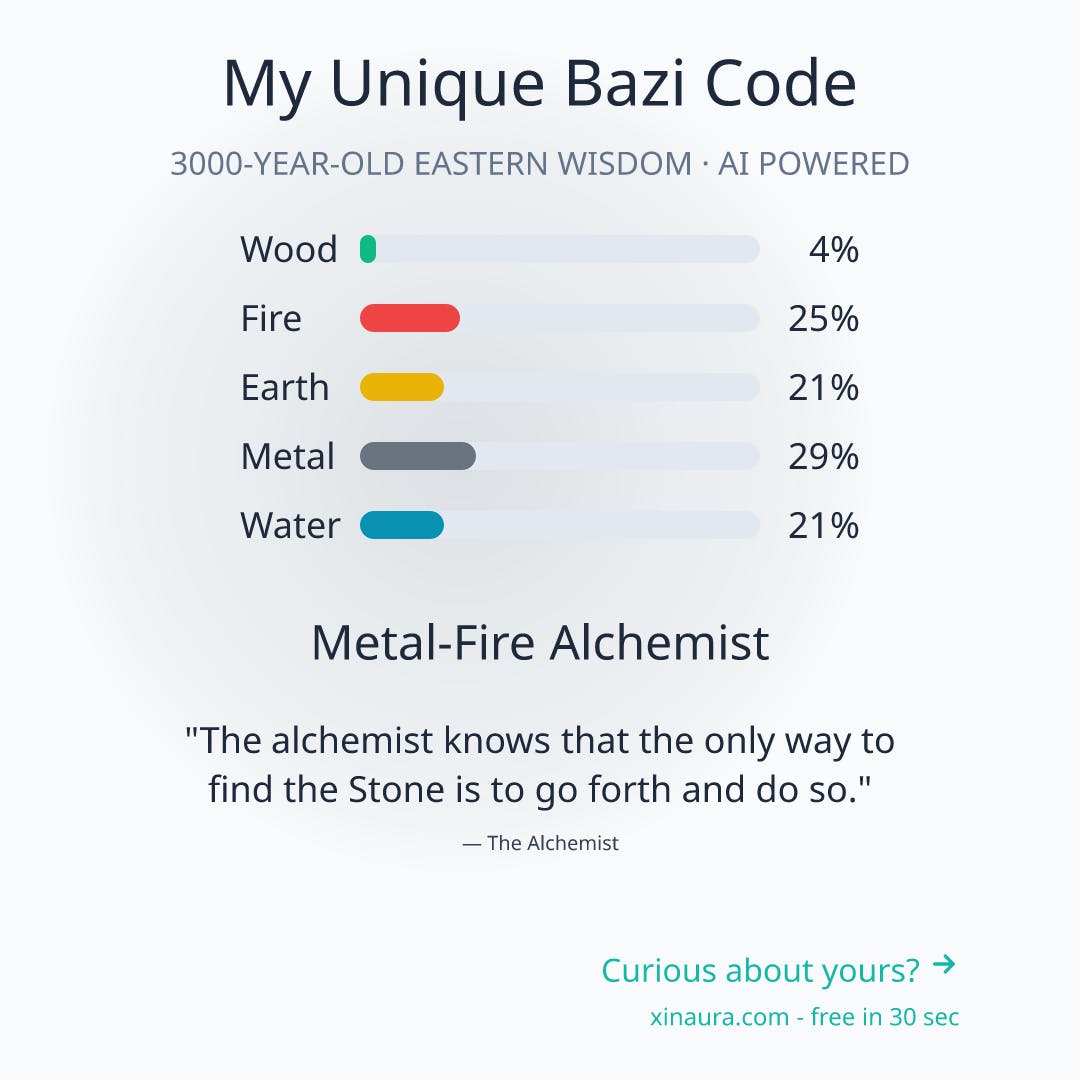
Task: Click the Water element label
Action: [x=290, y=525]
